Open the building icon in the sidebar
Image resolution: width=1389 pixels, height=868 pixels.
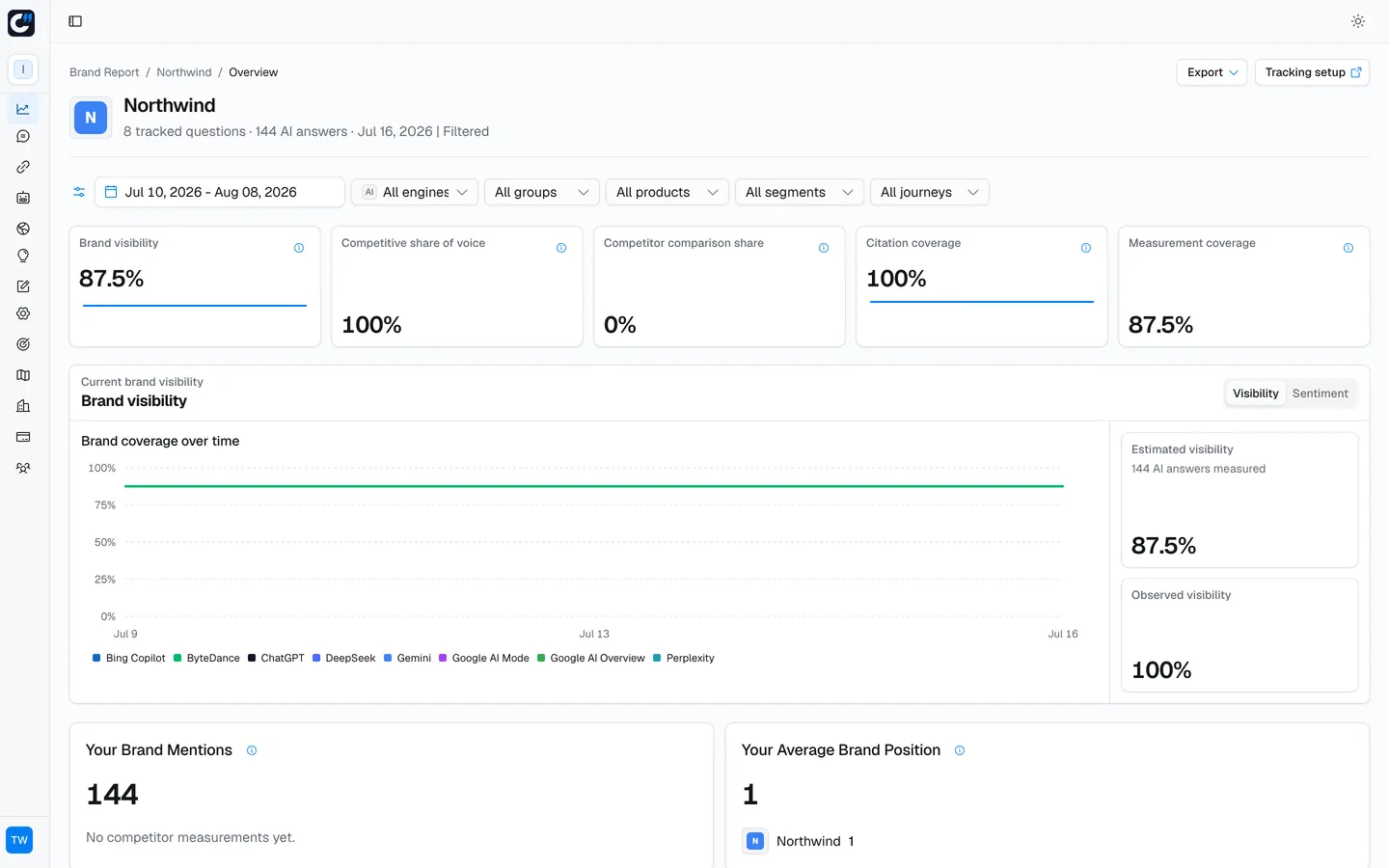tap(23, 406)
